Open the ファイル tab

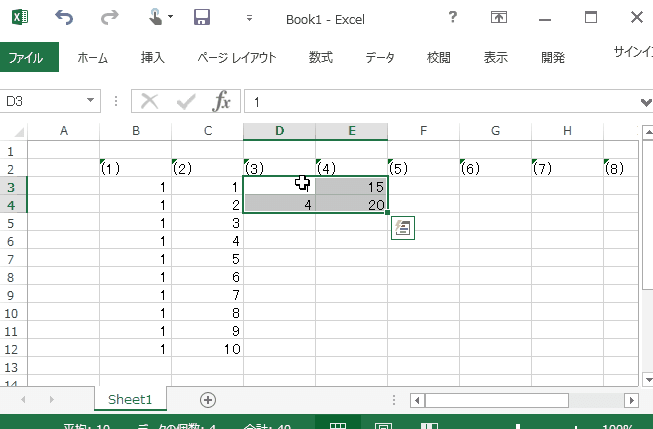pos(29,57)
